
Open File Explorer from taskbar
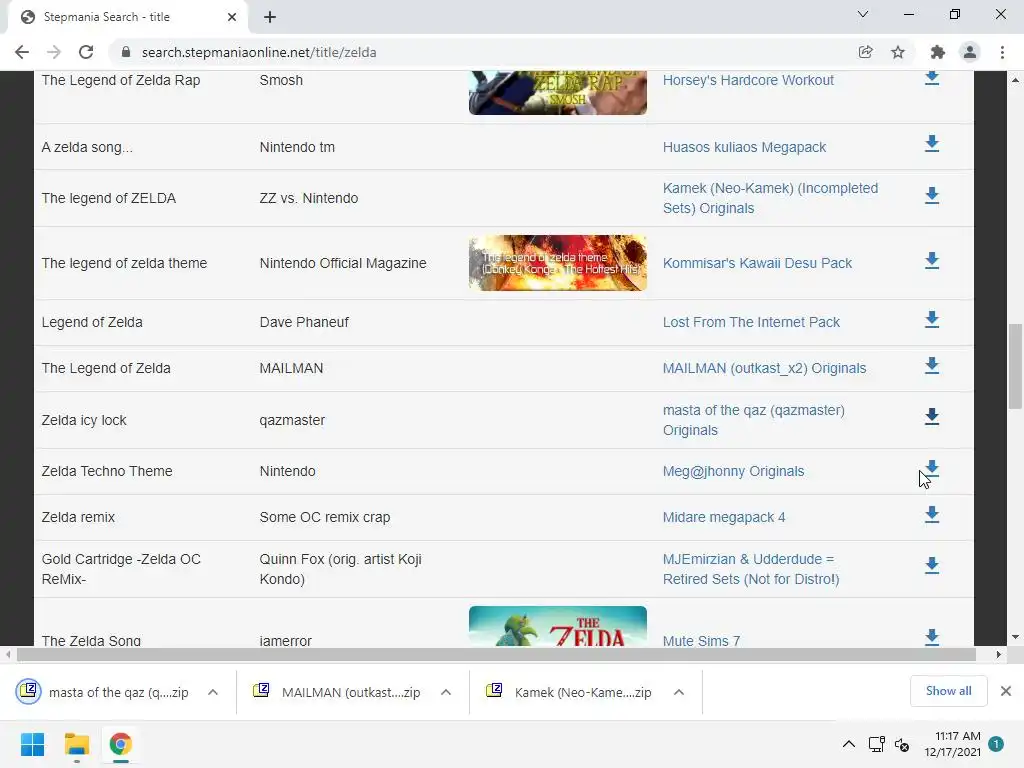point(76,744)
